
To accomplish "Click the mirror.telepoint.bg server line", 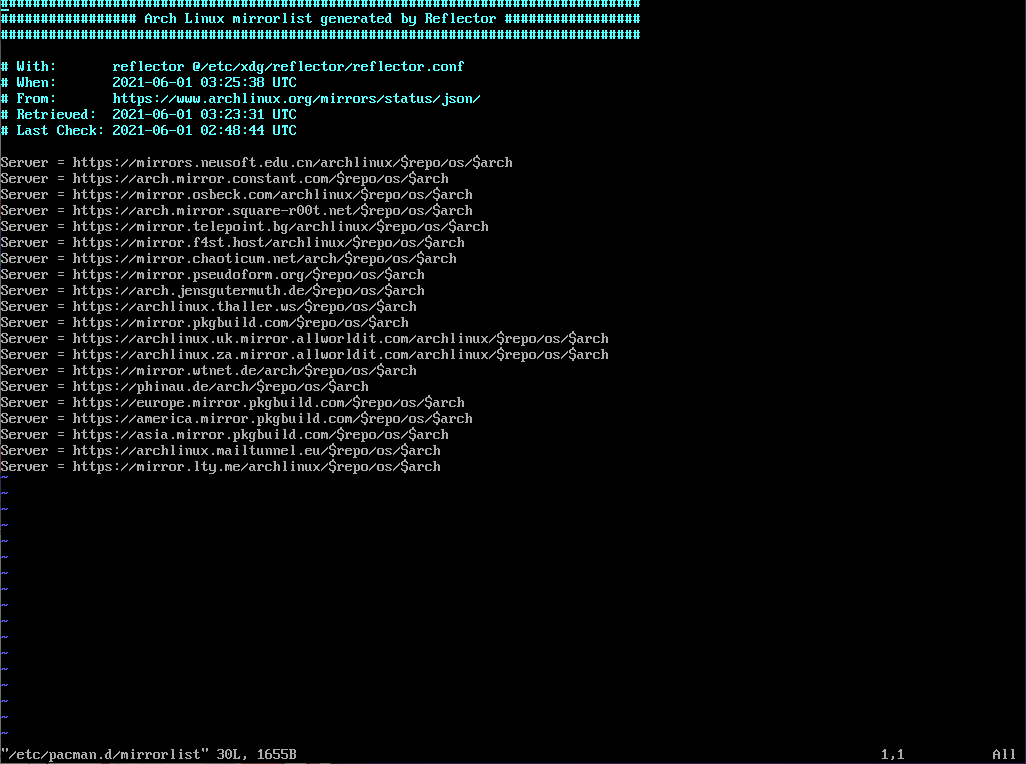I will coord(244,226).
